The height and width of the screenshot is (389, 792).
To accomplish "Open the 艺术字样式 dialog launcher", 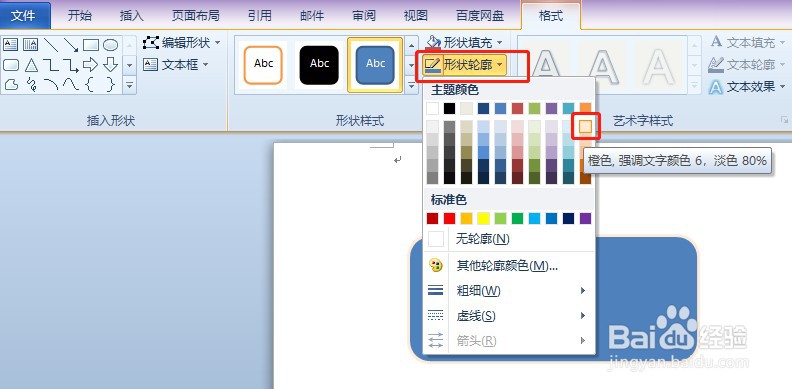I will (784, 120).
